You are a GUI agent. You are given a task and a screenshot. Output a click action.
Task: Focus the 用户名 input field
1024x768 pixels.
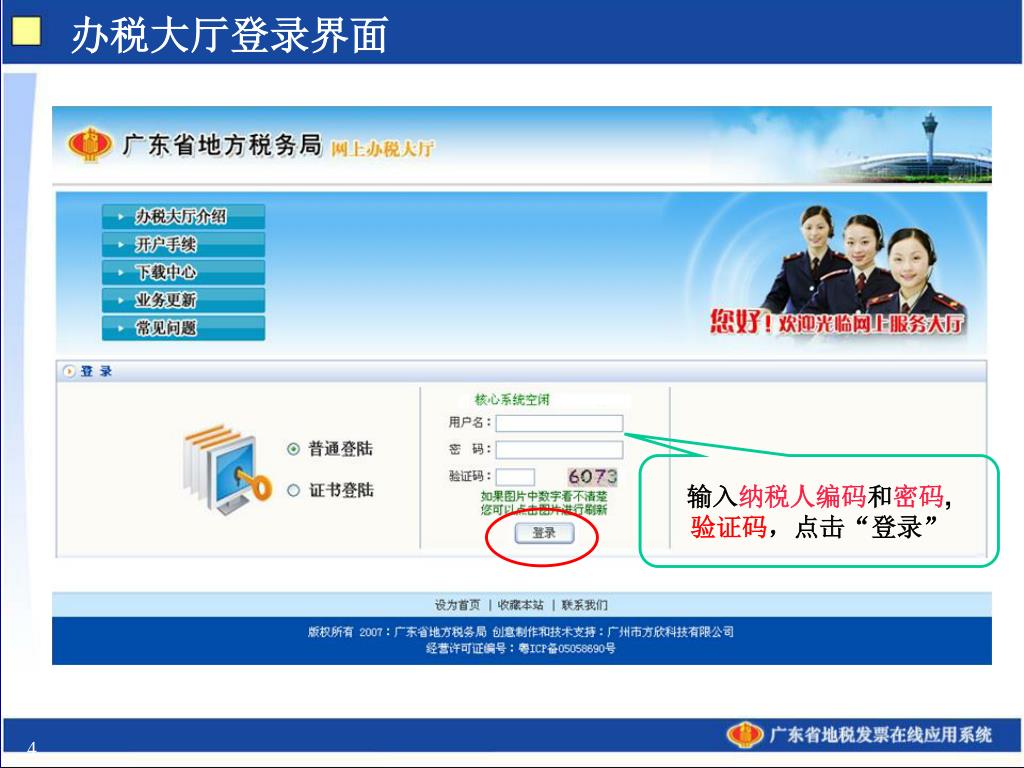(559, 423)
